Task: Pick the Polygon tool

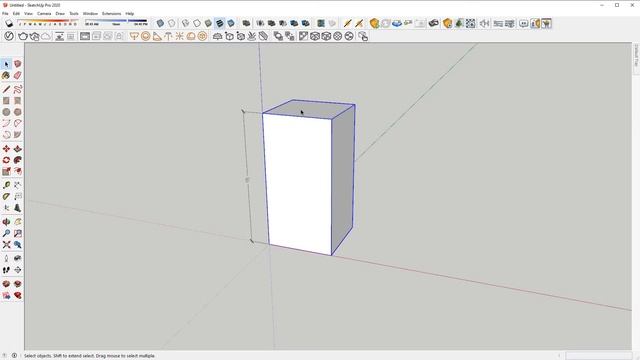Action: tap(18, 112)
